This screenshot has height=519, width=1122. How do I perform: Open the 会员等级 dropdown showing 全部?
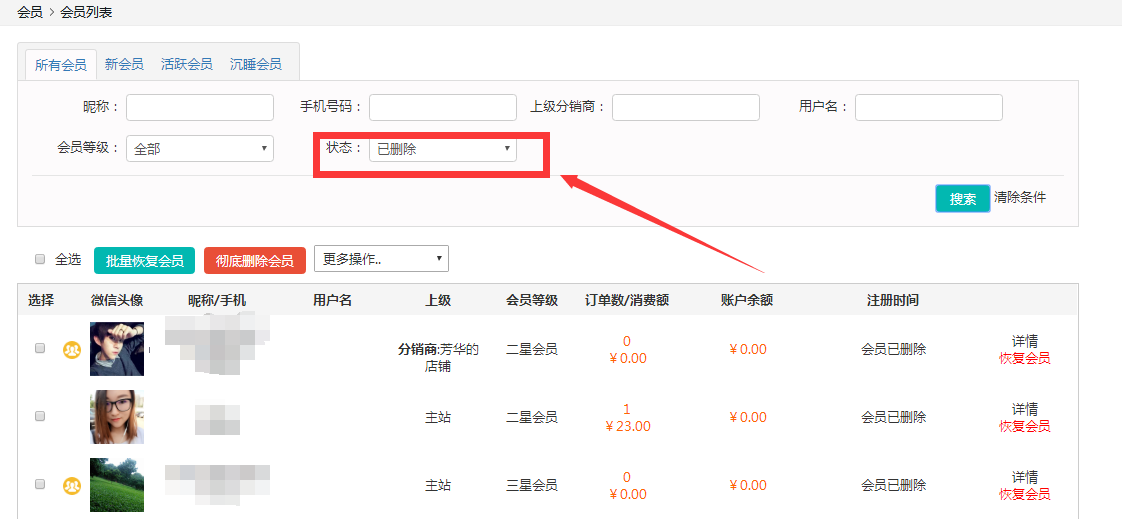pos(200,148)
